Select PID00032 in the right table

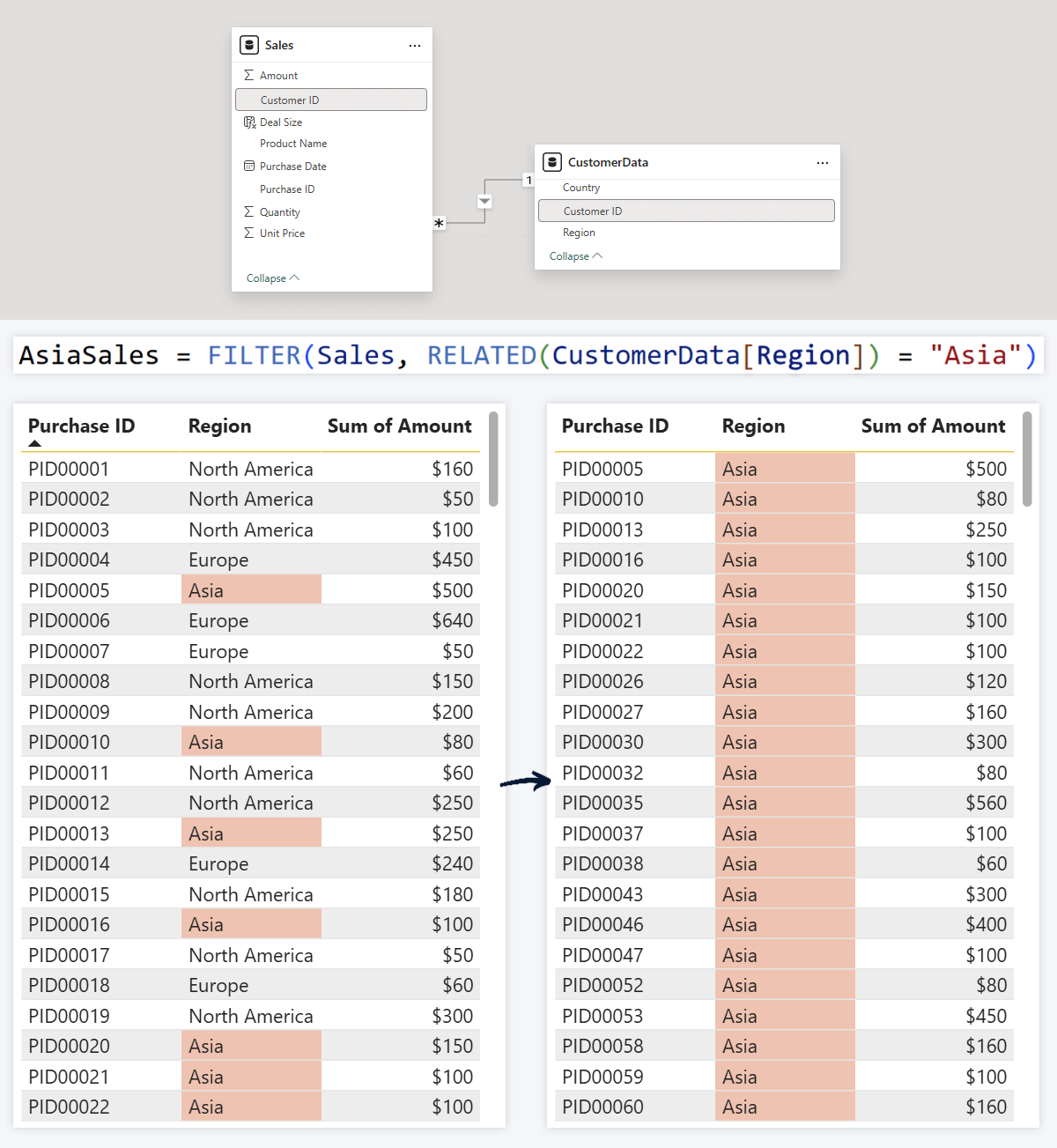[x=602, y=773]
